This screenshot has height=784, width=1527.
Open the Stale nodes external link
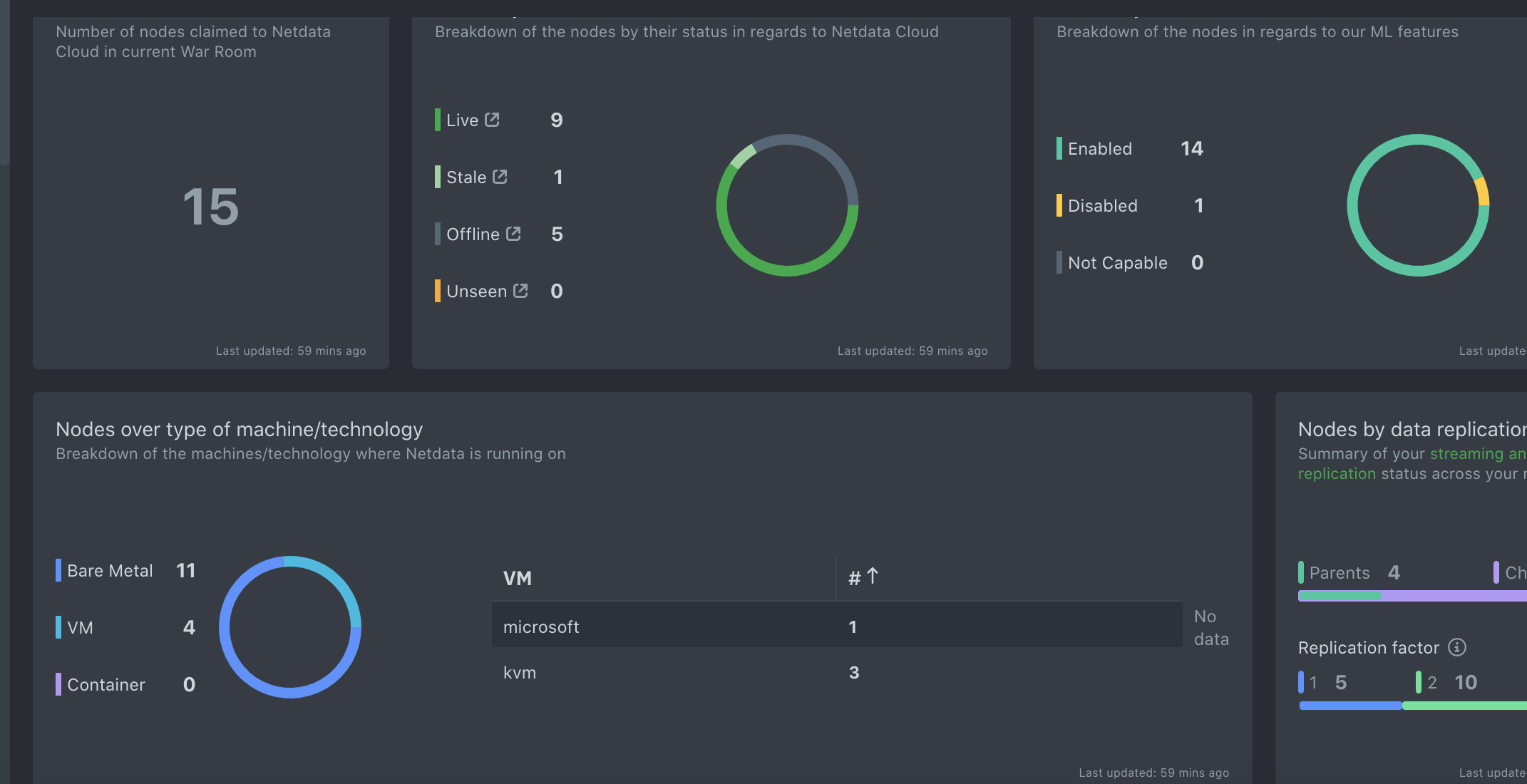pyautogui.click(x=500, y=177)
